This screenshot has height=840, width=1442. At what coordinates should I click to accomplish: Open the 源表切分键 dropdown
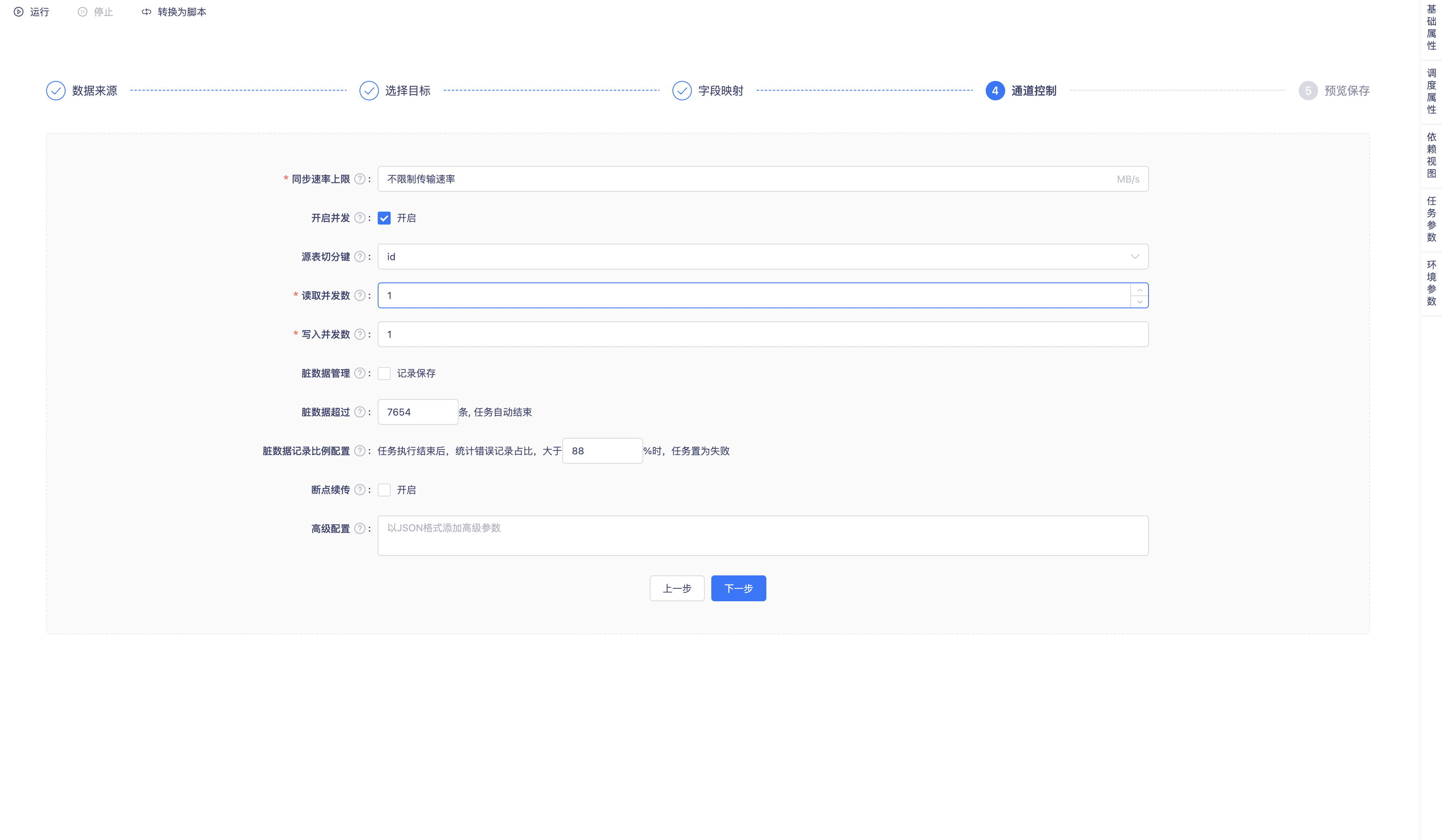[x=763, y=257]
